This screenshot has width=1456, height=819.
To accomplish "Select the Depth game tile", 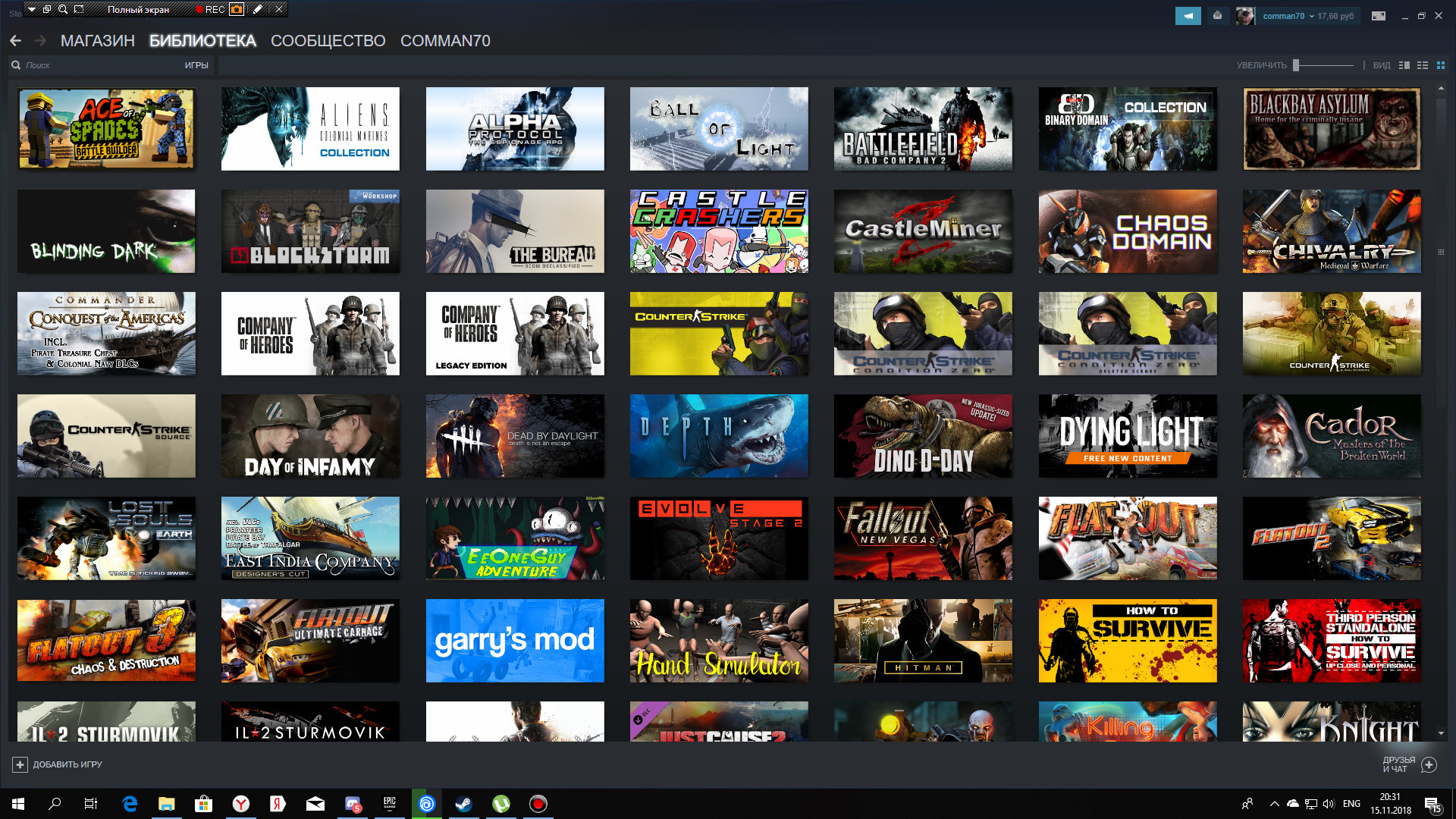I will point(719,436).
